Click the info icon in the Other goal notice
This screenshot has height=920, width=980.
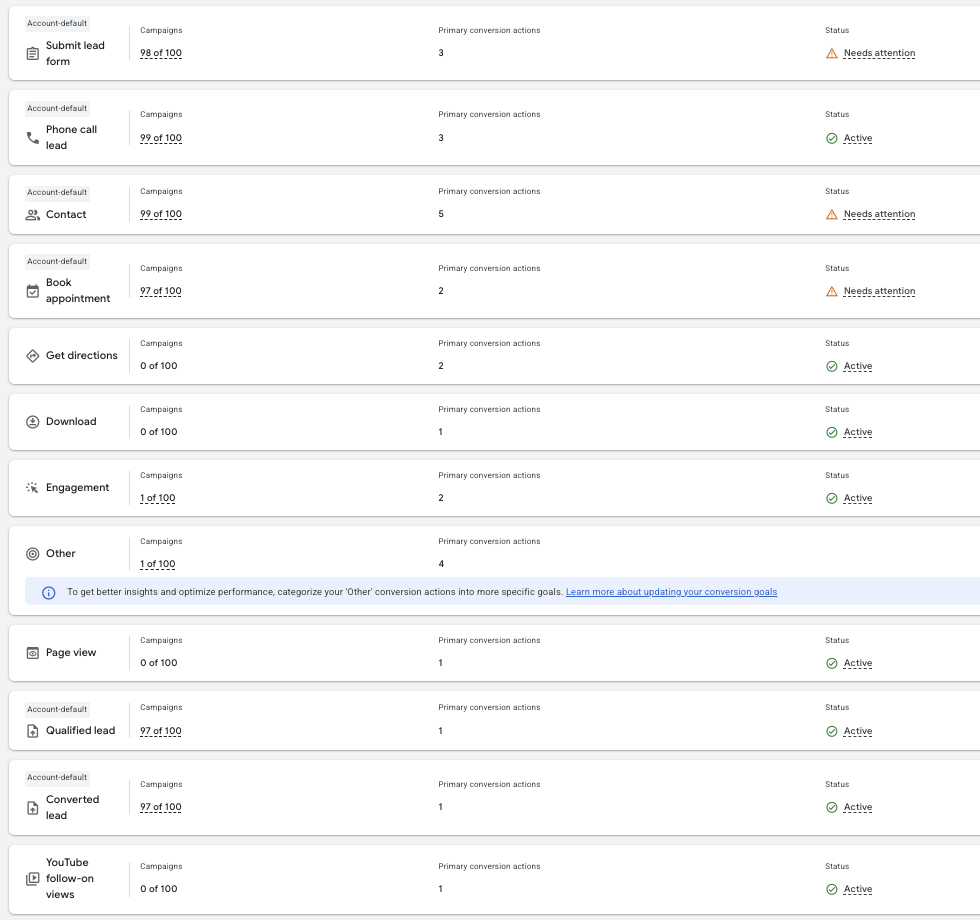coord(48,592)
